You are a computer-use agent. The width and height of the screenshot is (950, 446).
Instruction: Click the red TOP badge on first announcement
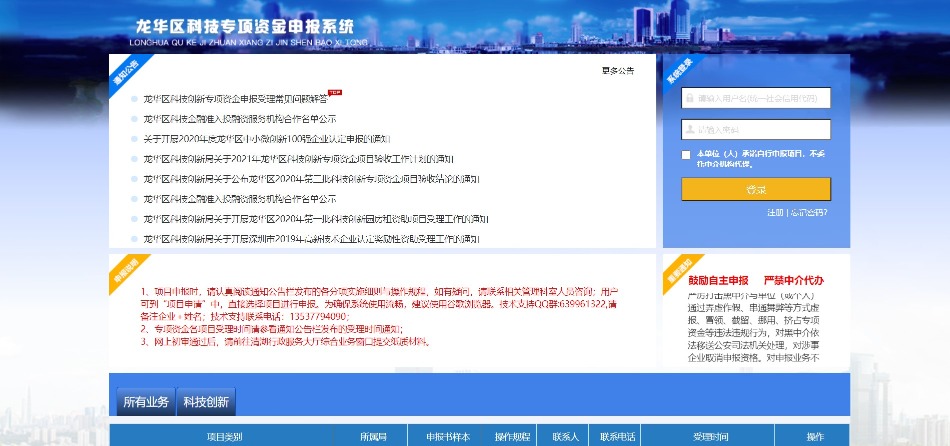coord(335,95)
